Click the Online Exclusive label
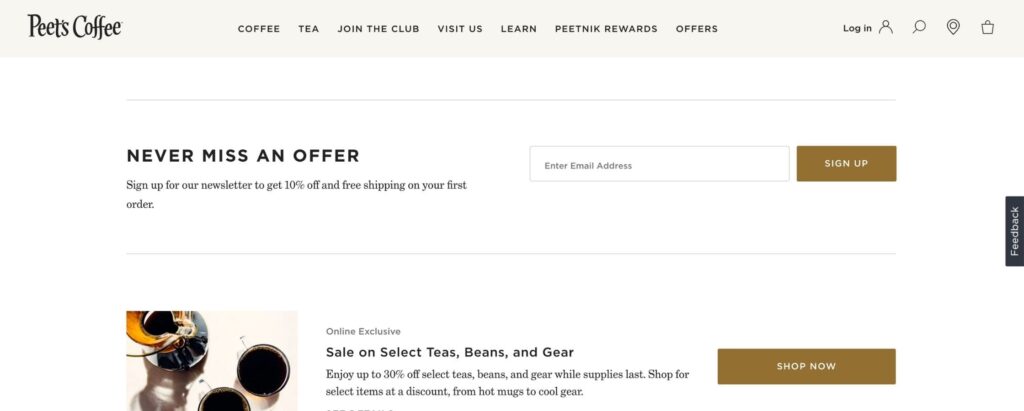Viewport: 1024px width, 411px height. (x=363, y=331)
